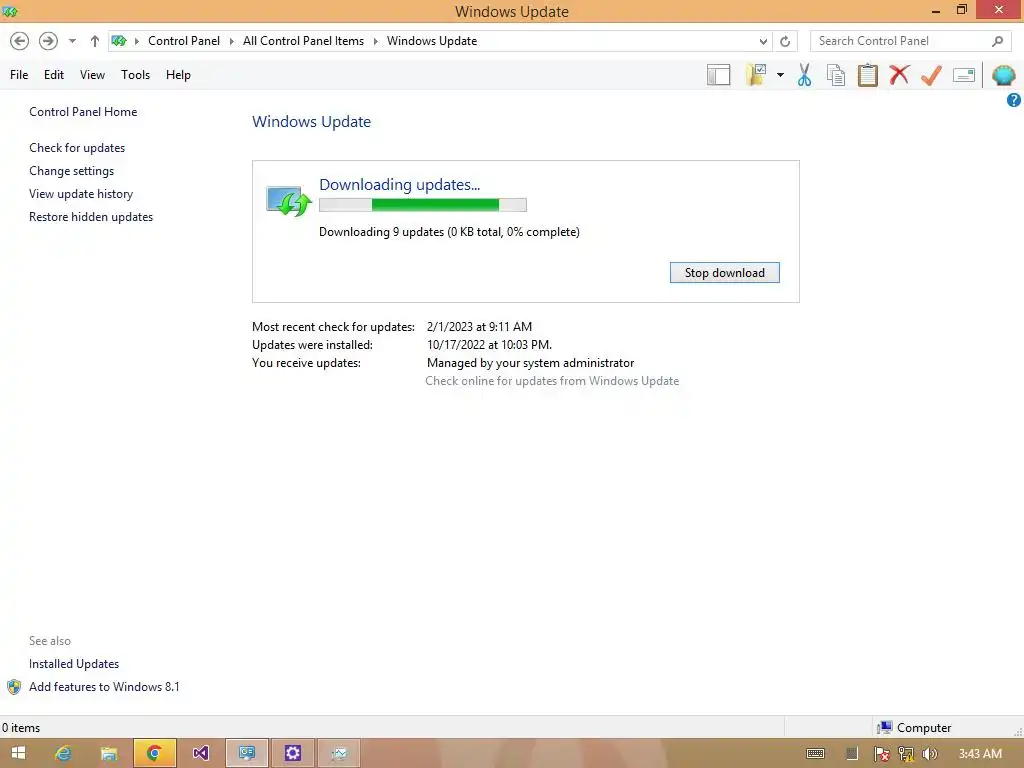
Task: Open the Edit menu
Action: 54,74
